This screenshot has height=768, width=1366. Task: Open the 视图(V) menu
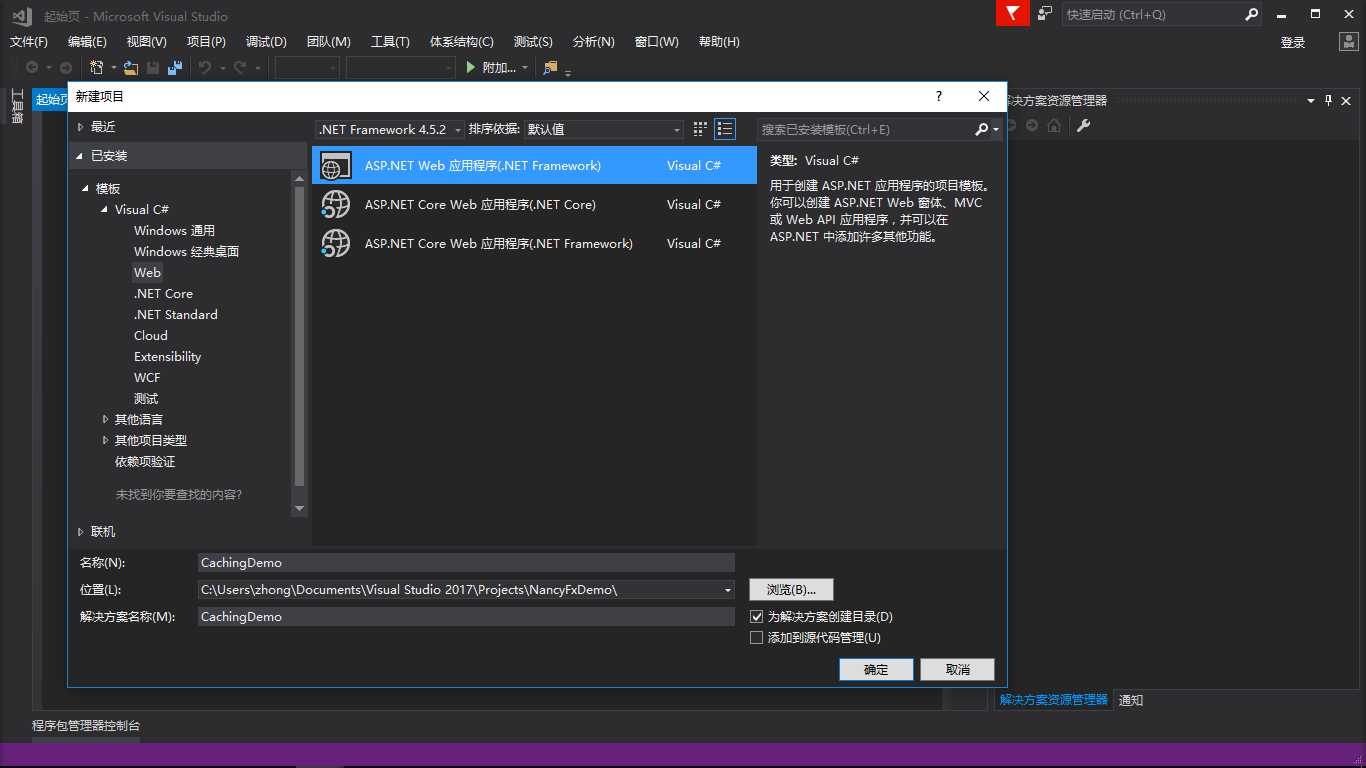[146, 41]
